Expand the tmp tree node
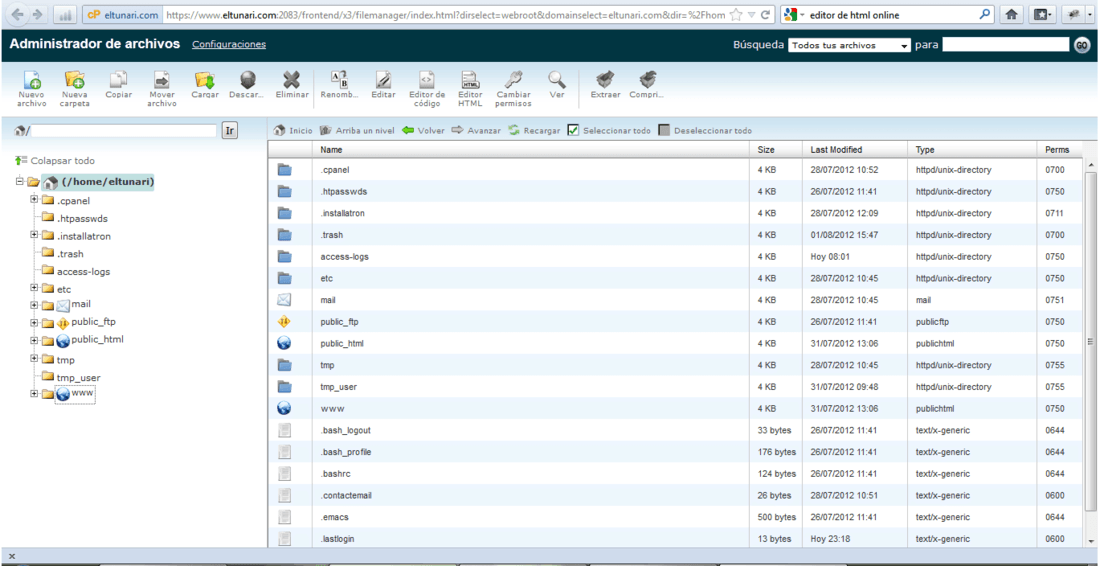Screen dimensions: 1100x566 (34, 358)
